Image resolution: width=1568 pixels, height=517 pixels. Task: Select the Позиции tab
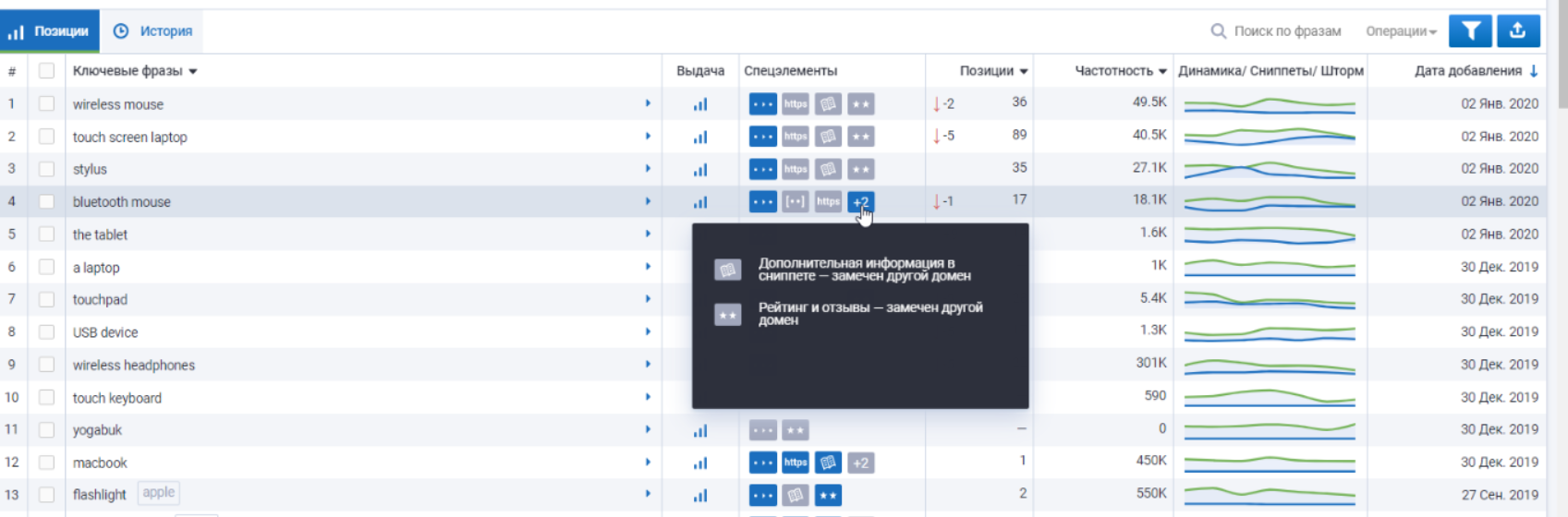click(x=50, y=31)
